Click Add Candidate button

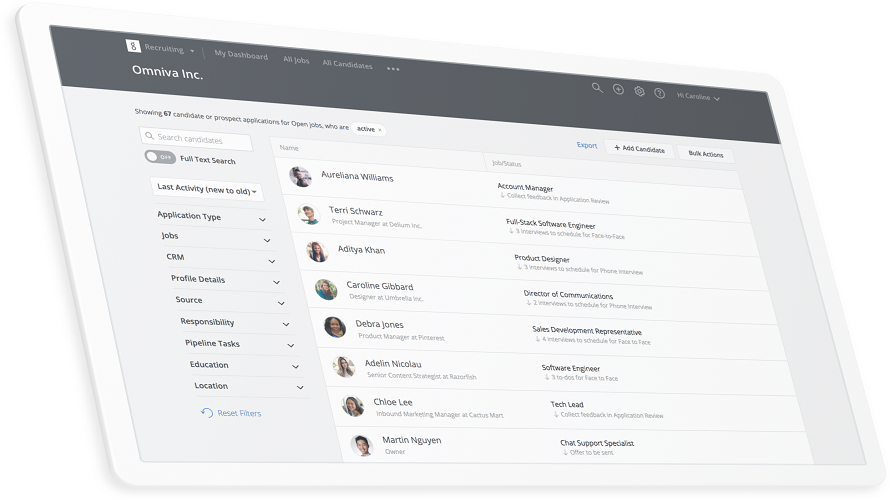(639, 148)
